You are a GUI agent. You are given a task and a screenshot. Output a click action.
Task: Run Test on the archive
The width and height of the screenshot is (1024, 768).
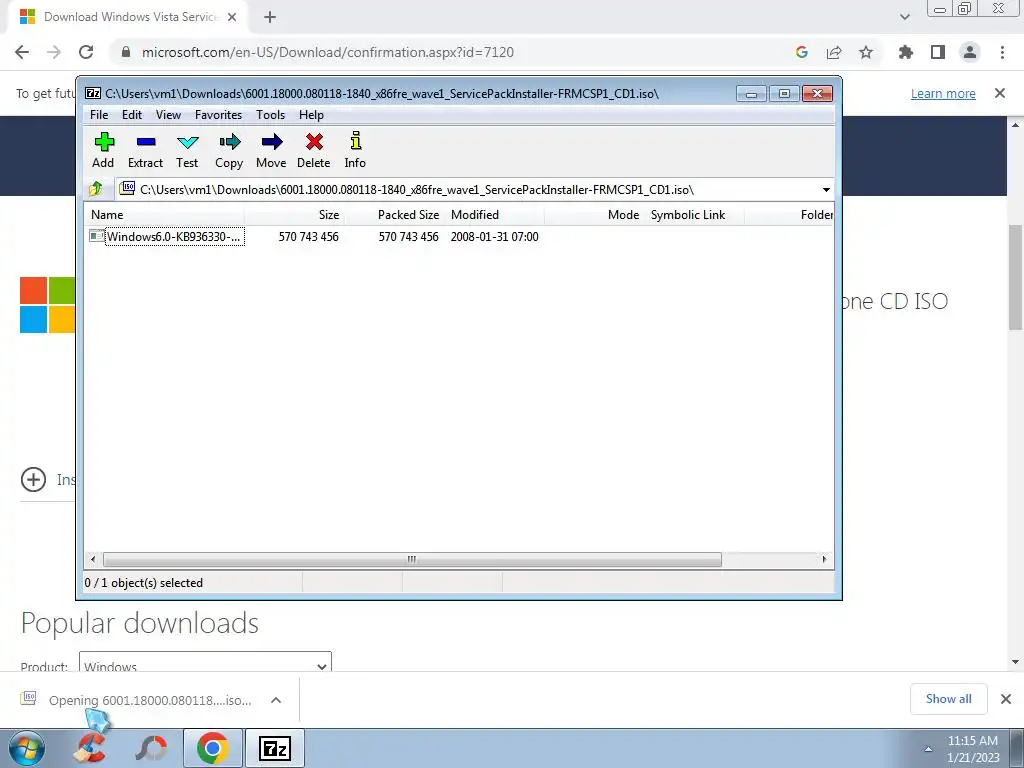click(187, 142)
